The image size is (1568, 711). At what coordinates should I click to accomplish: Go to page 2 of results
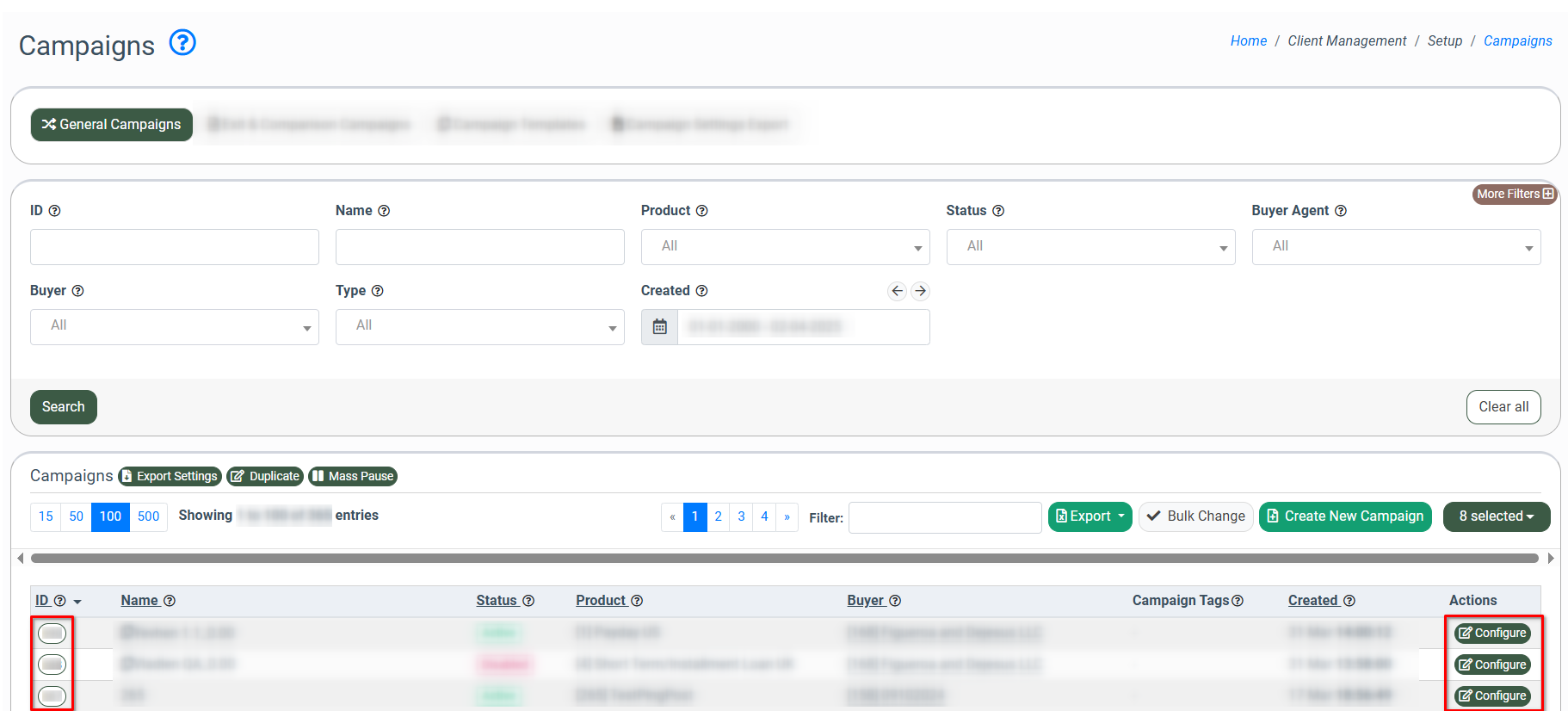(718, 517)
